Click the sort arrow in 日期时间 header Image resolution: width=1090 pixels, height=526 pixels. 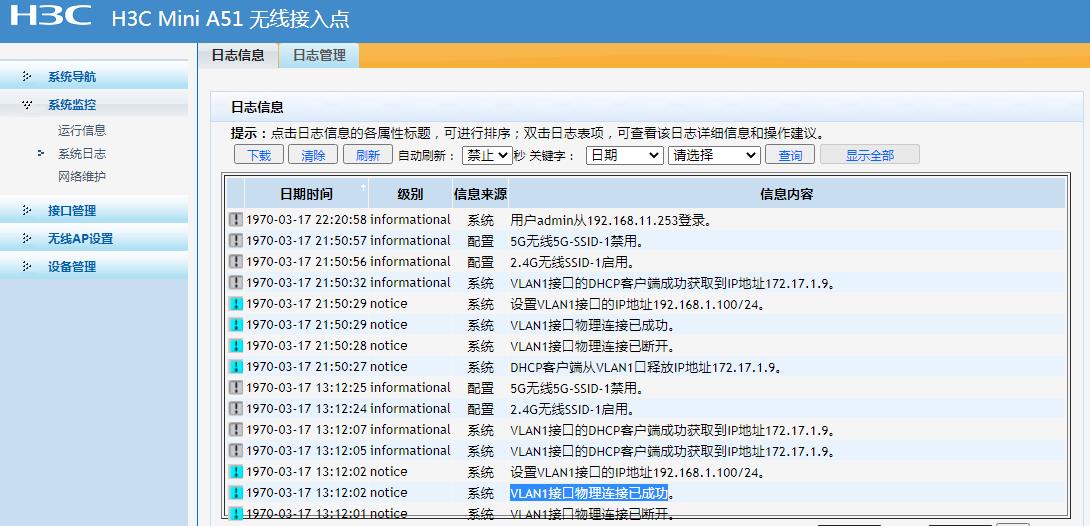pyautogui.click(x=363, y=187)
